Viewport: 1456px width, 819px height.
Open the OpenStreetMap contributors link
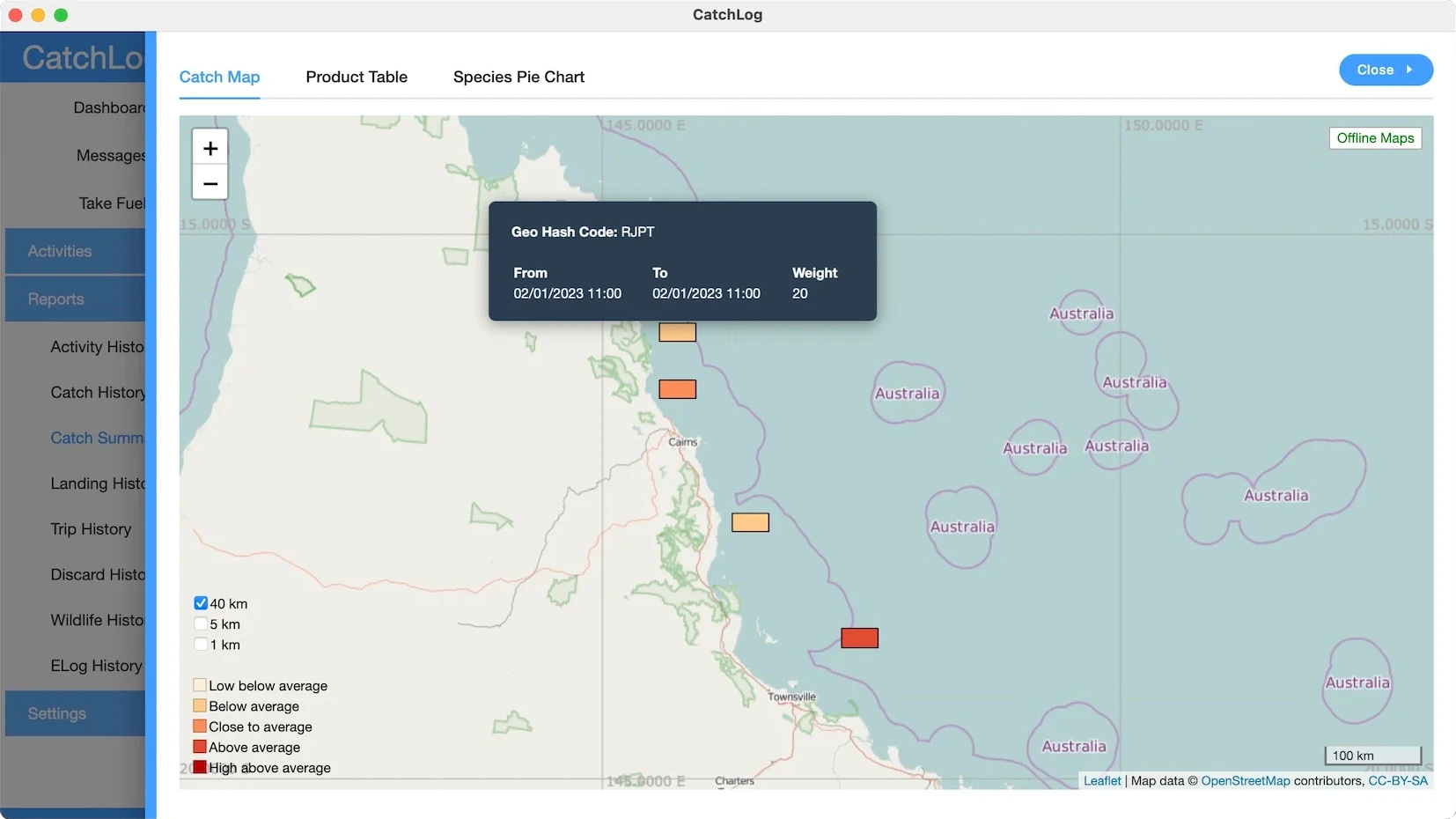[1245, 780]
